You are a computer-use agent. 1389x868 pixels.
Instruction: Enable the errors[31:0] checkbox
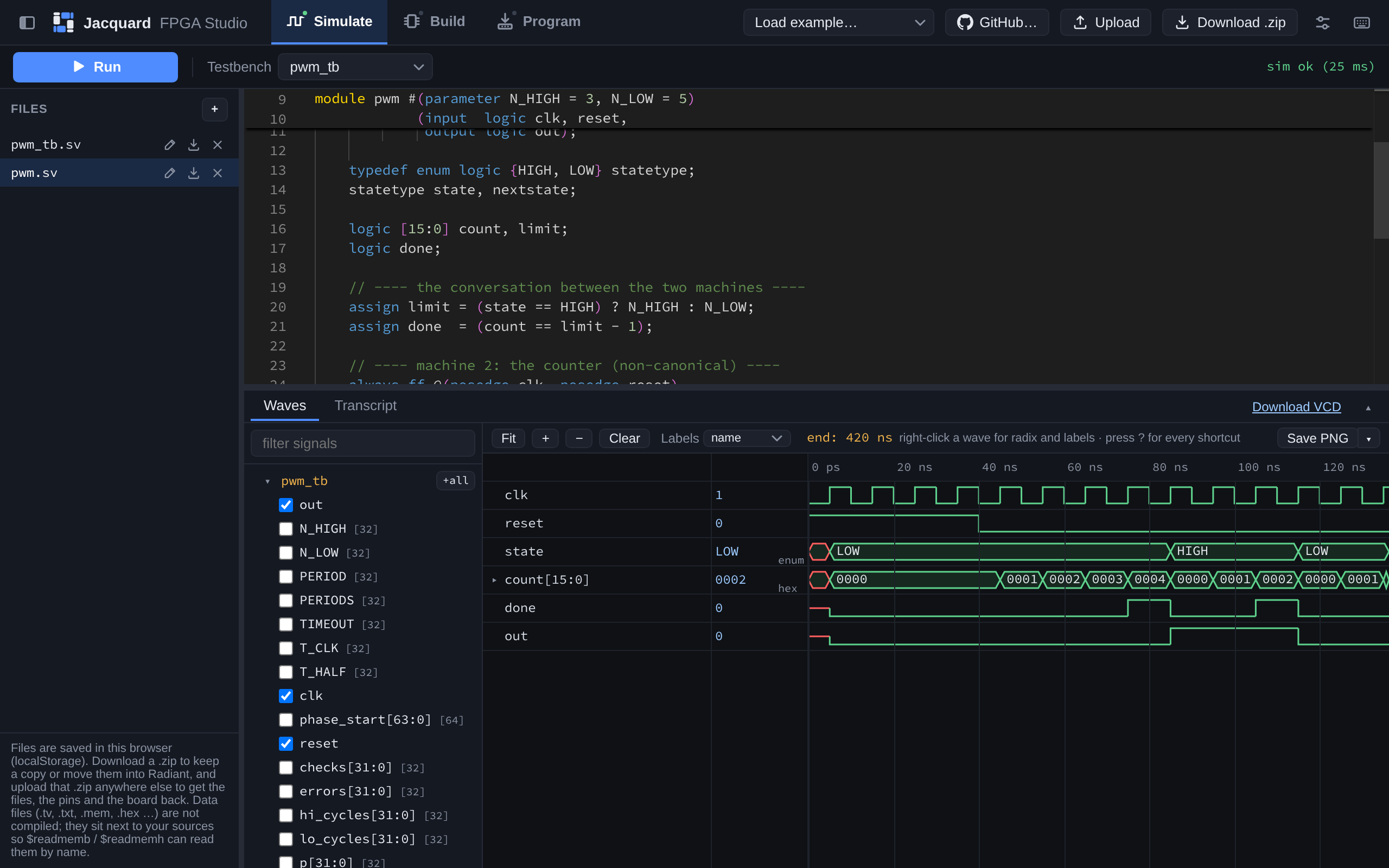pyautogui.click(x=286, y=791)
